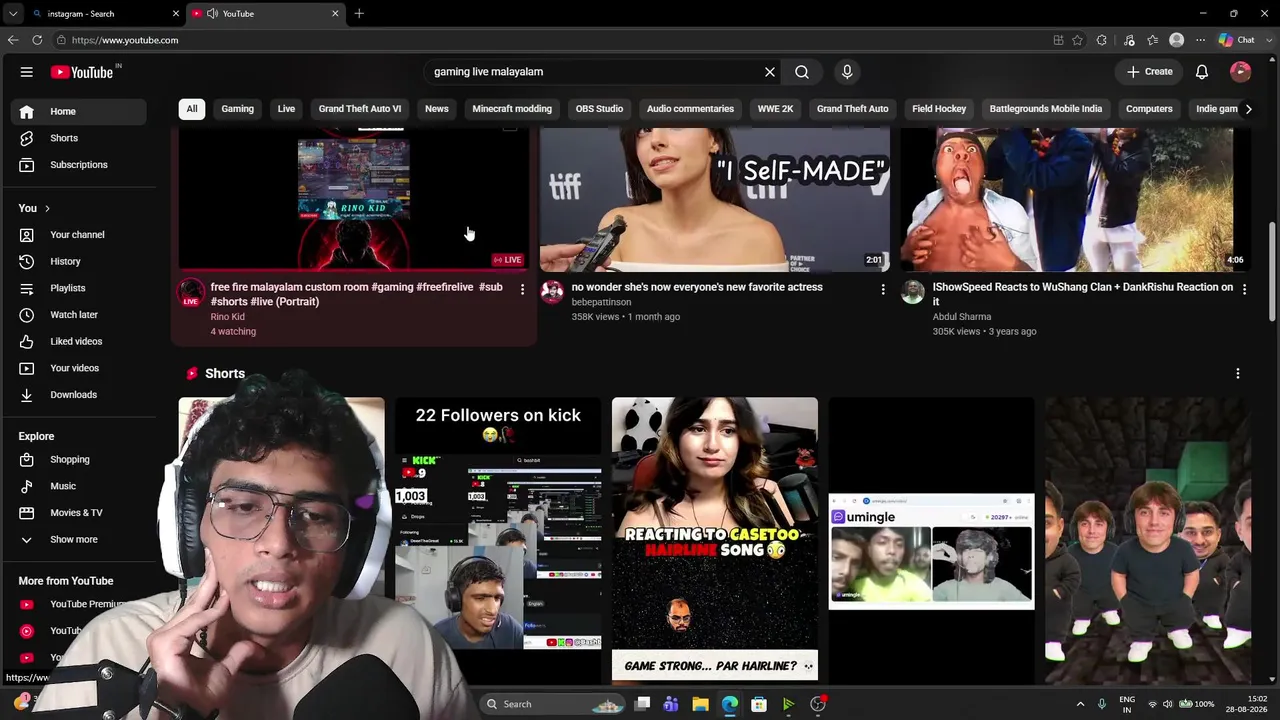Select the Live filter chip
The width and height of the screenshot is (1280, 720).
point(286,109)
